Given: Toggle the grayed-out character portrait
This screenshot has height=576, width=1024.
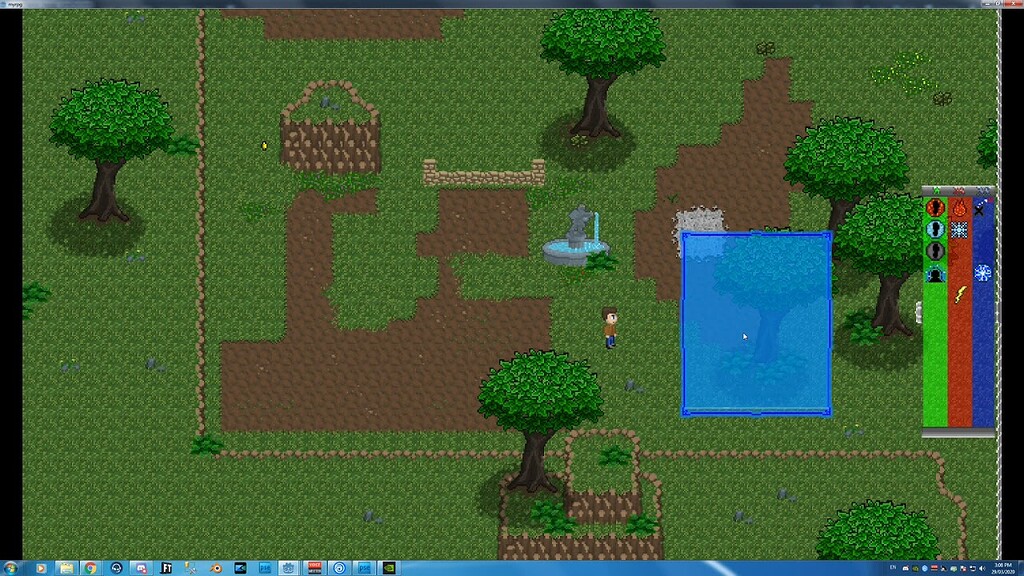Looking at the screenshot, I should 935,249.
